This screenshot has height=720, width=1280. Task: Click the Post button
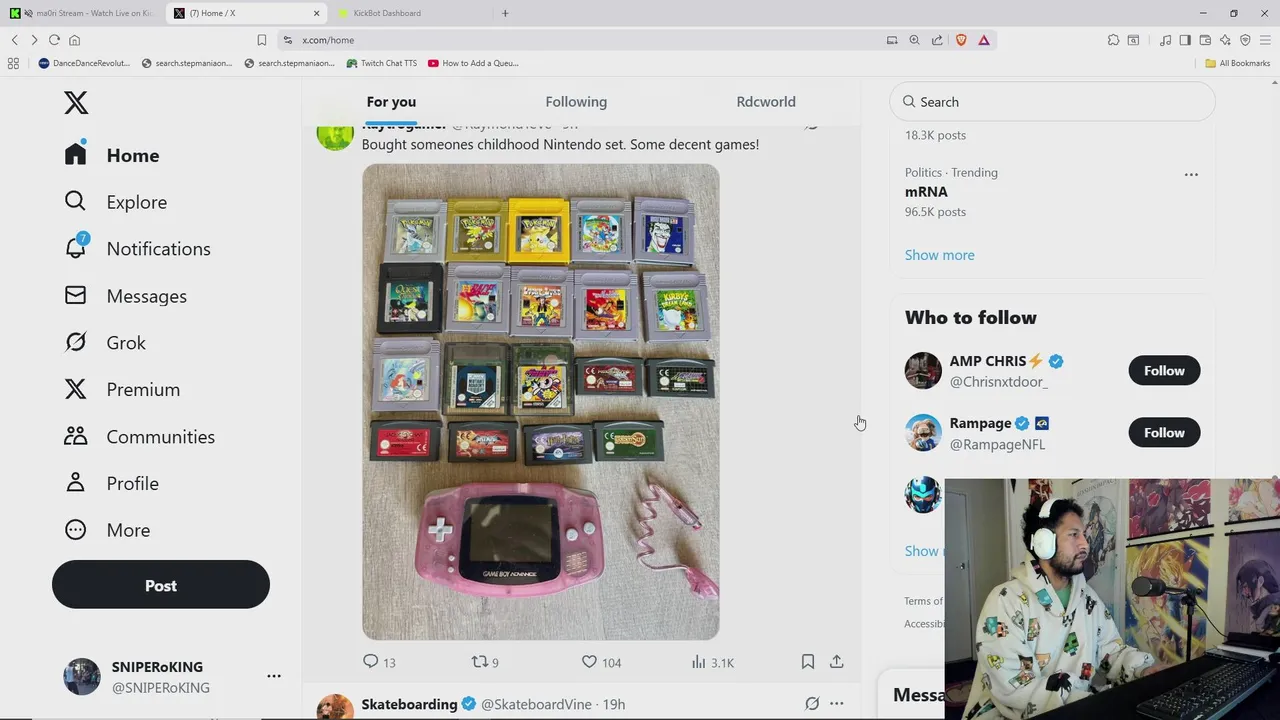click(x=161, y=585)
